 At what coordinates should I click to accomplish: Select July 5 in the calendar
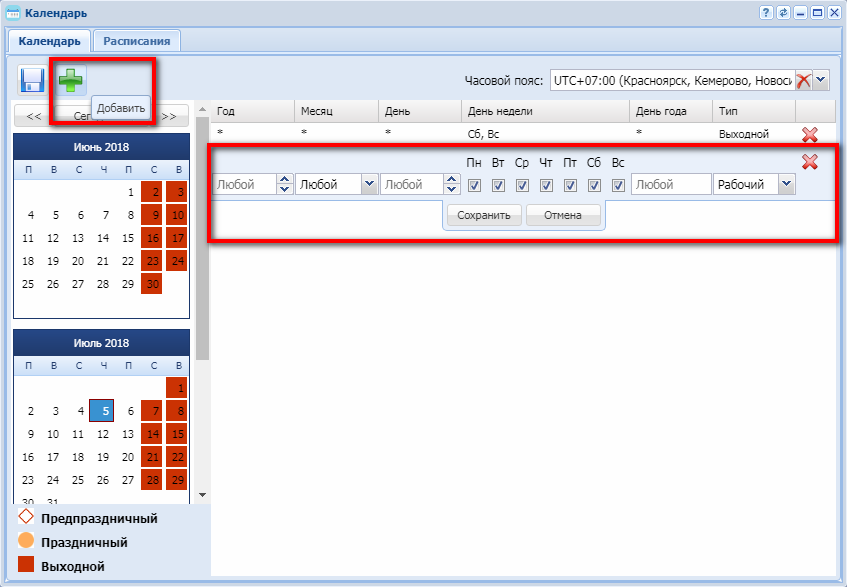(x=102, y=410)
